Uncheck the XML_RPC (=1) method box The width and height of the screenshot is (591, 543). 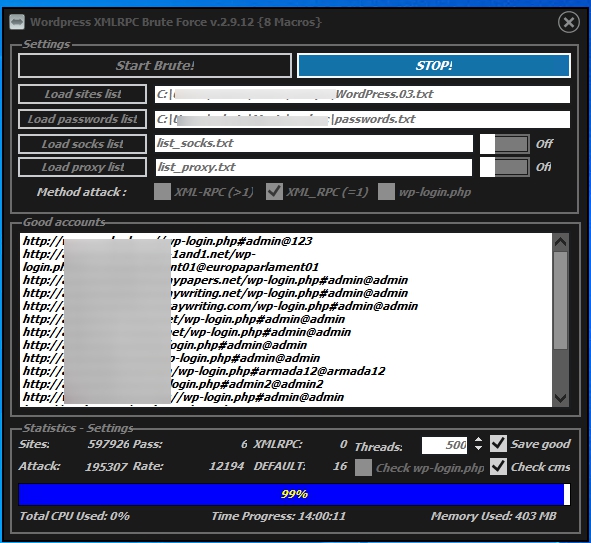click(x=274, y=192)
